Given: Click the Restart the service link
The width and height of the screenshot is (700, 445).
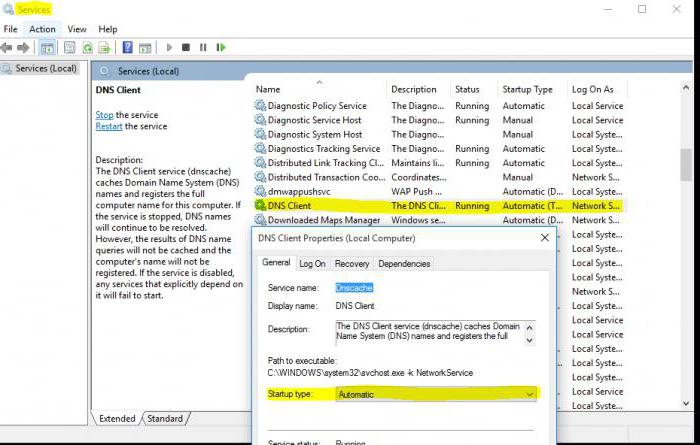Looking at the screenshot, I should (109, 126).
